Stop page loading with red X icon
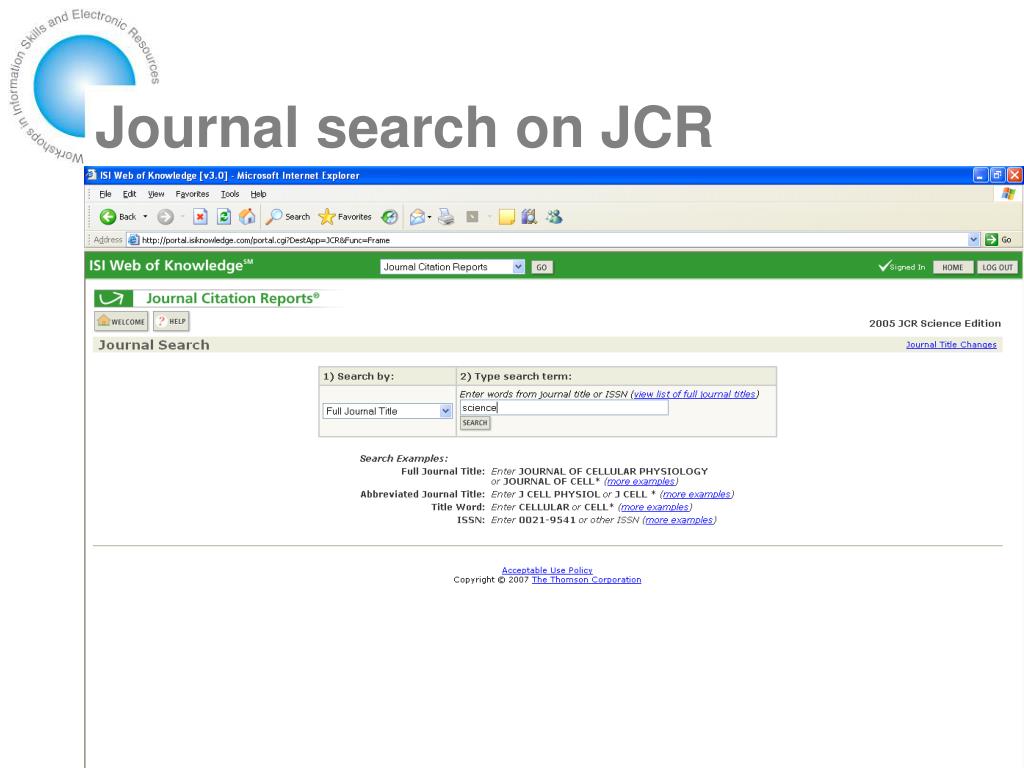The image size is (1024, 768). (200, 217)
